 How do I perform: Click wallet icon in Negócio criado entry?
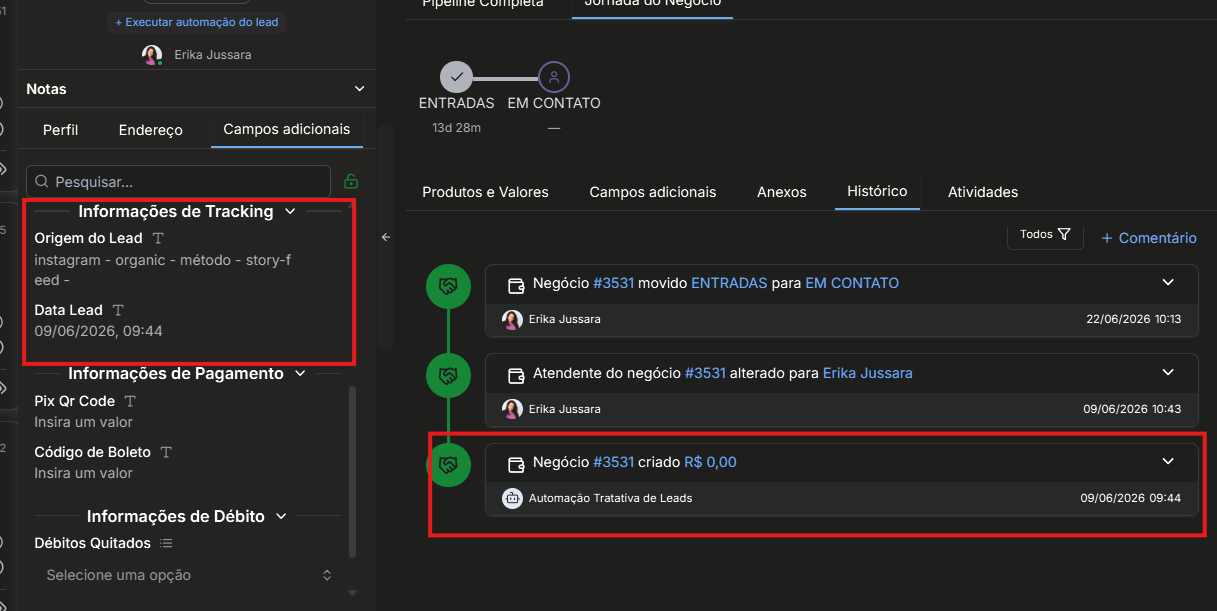516,463
